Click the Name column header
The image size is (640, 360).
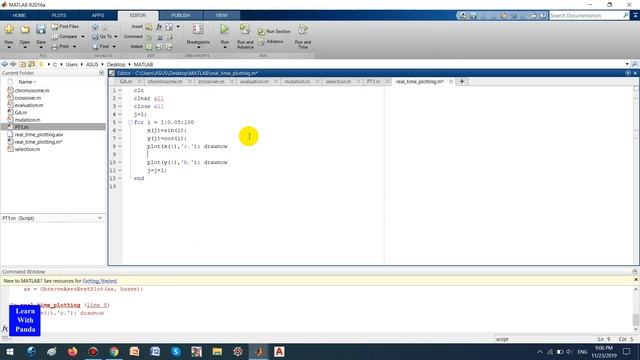click(27, 82)
